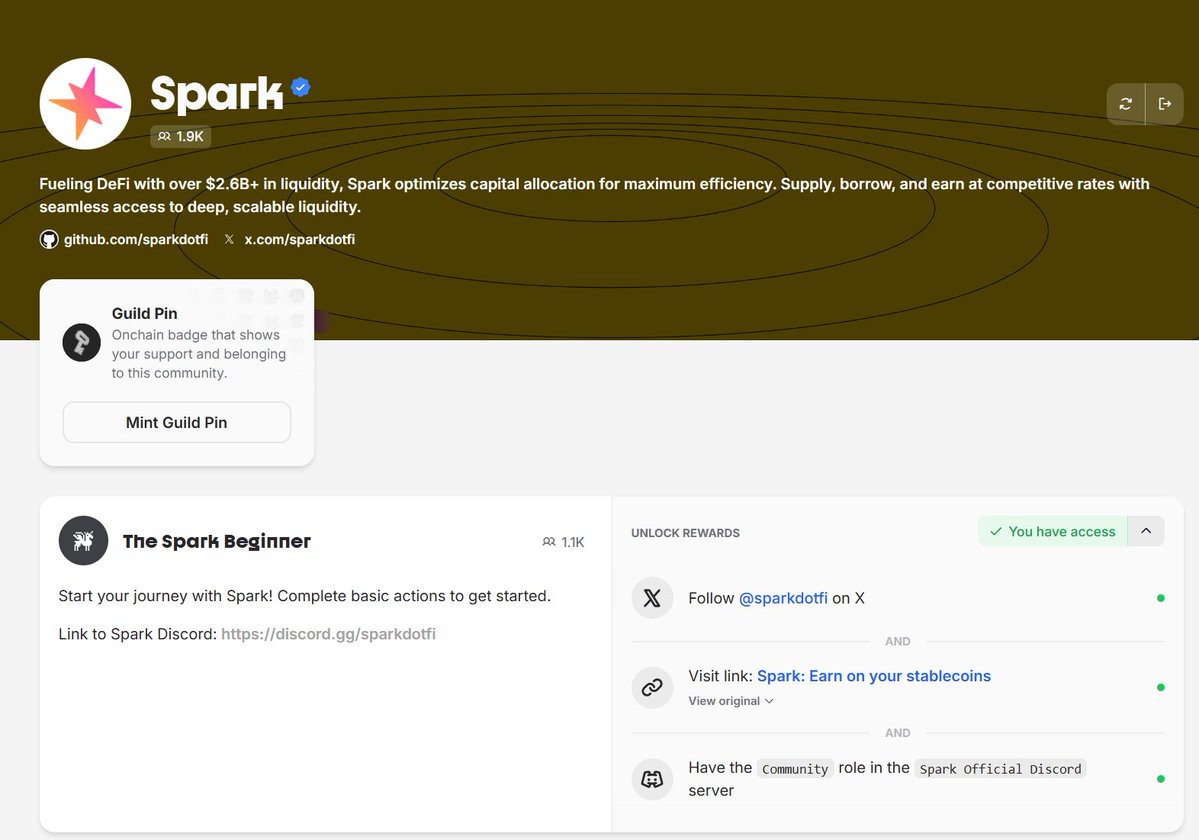Screen dimensions: 1199x840
Task: Expand the View original dropdown
Action: (x=731, y=701)
